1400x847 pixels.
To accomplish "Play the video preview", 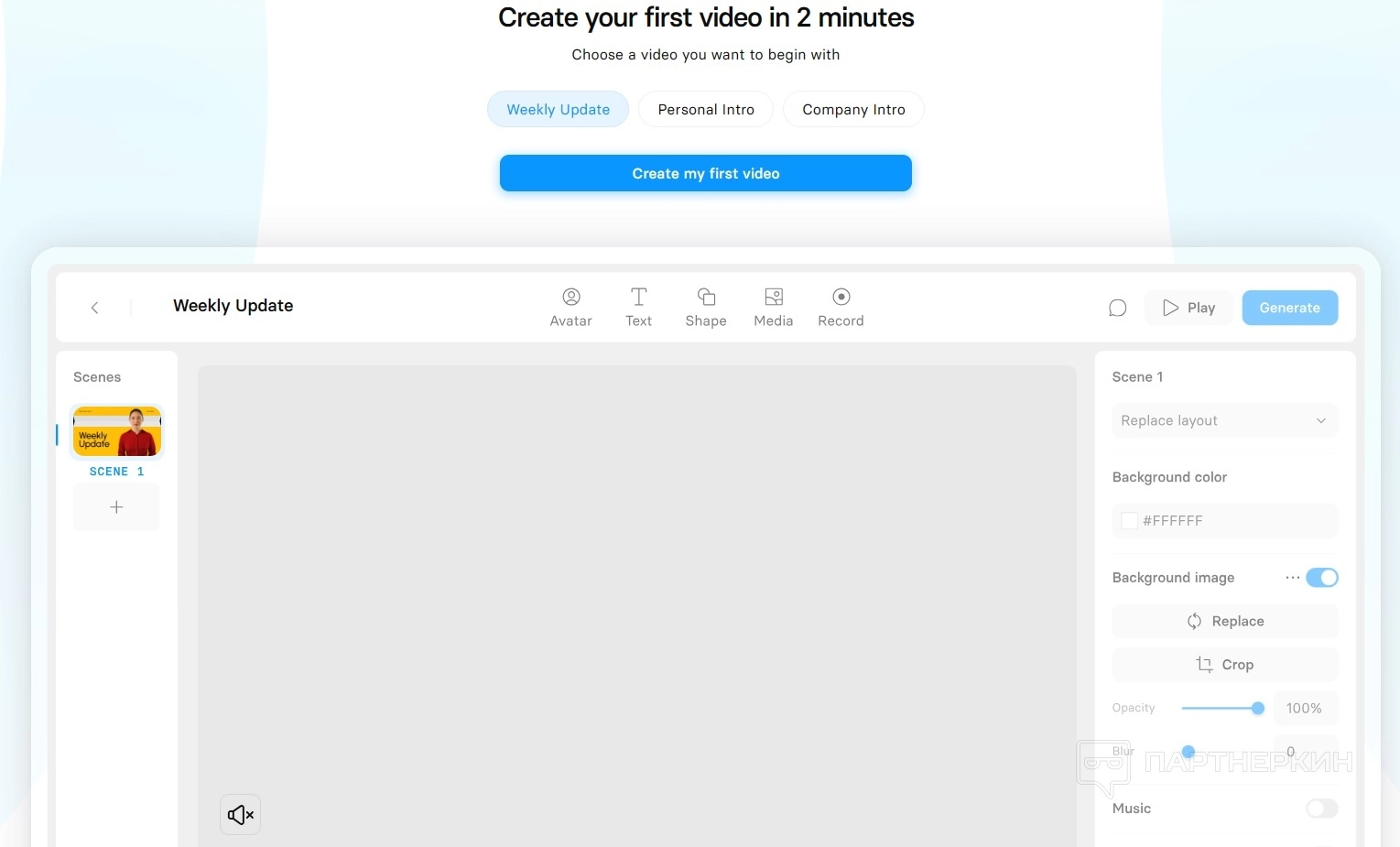I will (1188, 308).
